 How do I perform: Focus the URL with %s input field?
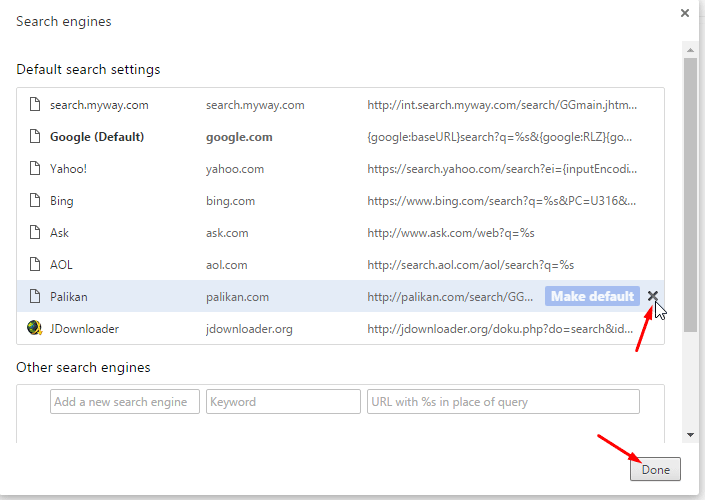(x=503, y=402)
